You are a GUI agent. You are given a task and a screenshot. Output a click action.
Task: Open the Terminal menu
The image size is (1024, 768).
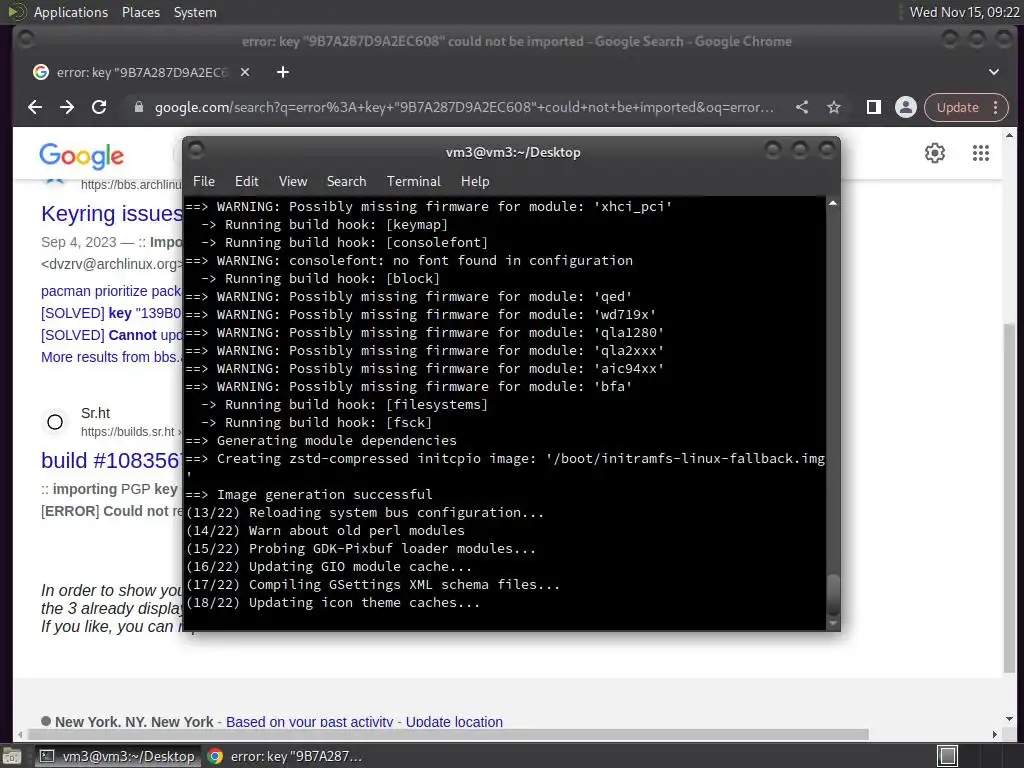(x=413, y=182)
